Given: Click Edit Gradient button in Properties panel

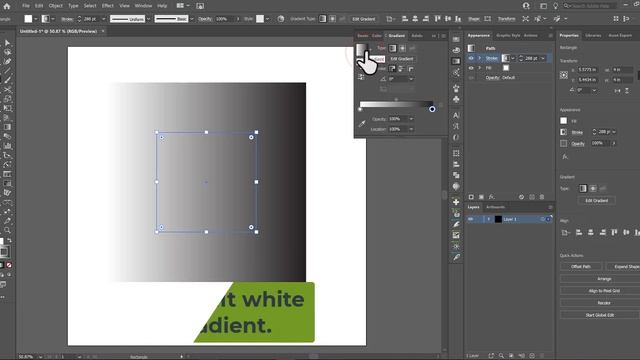Looking at the screenshot, I should (596, 201).
